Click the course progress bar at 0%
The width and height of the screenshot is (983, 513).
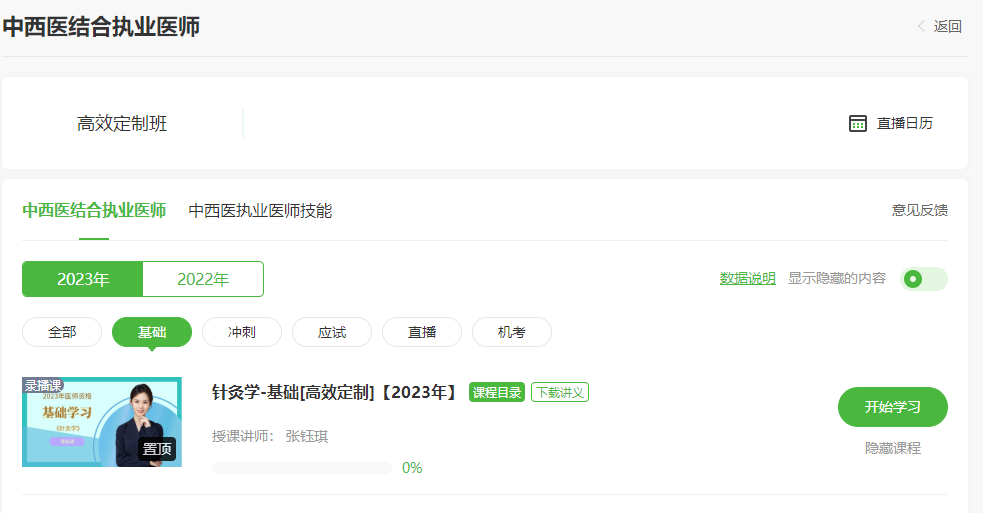302,468
